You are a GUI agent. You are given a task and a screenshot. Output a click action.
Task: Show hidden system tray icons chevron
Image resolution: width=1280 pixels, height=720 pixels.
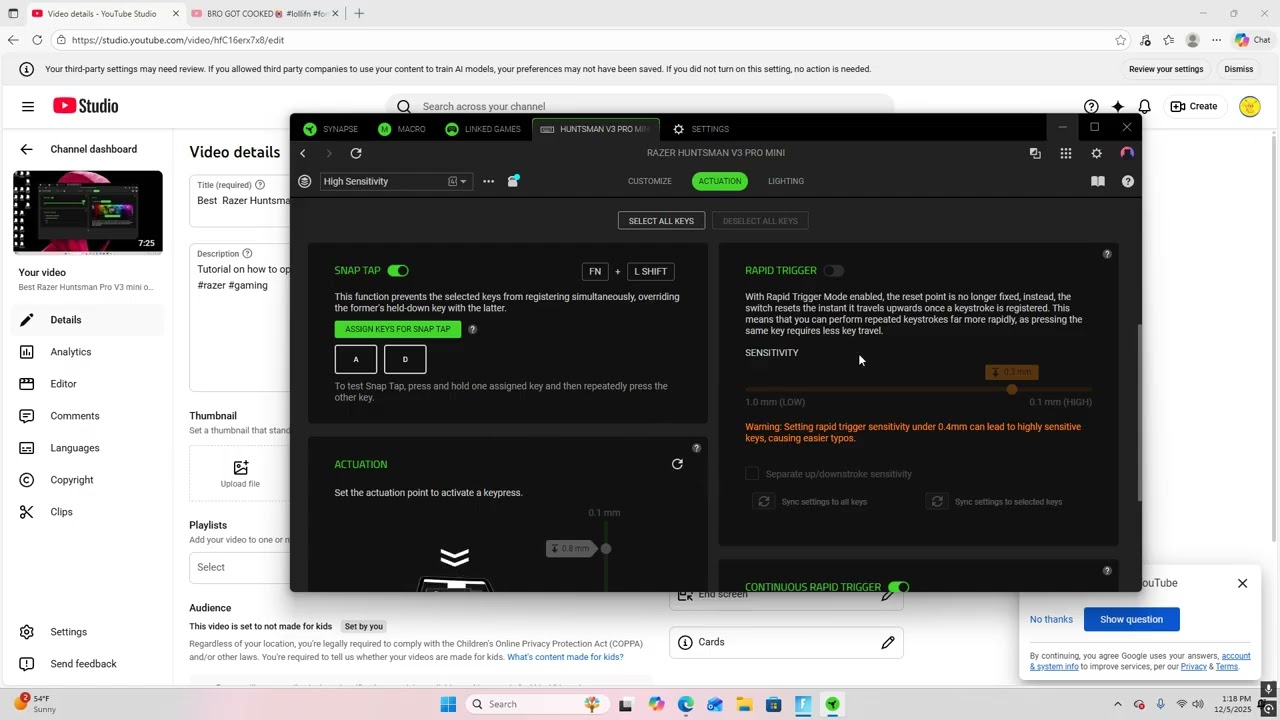point(1118,704)
